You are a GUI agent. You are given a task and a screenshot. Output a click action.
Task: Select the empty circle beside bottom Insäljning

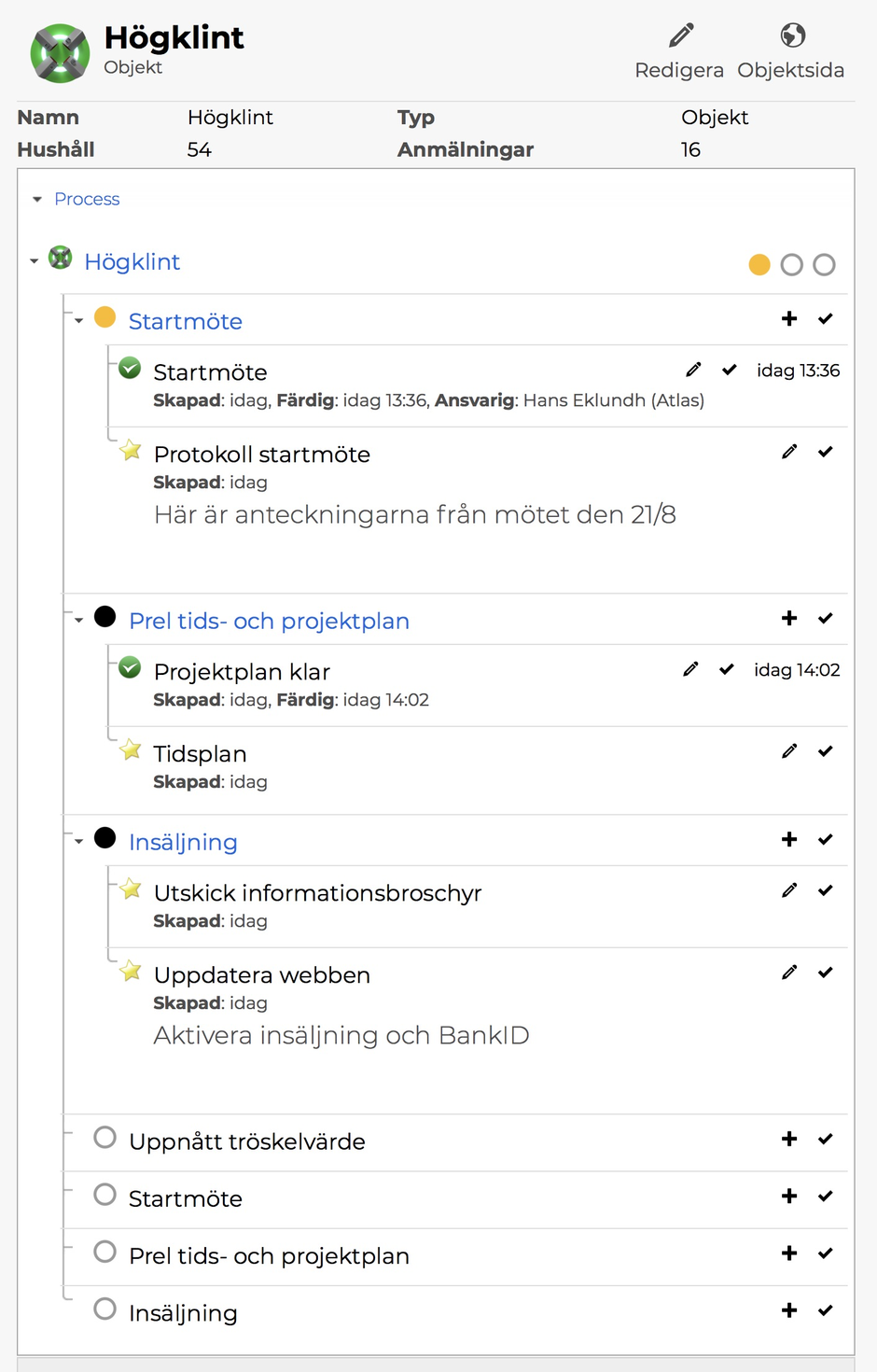point(105,1309)
